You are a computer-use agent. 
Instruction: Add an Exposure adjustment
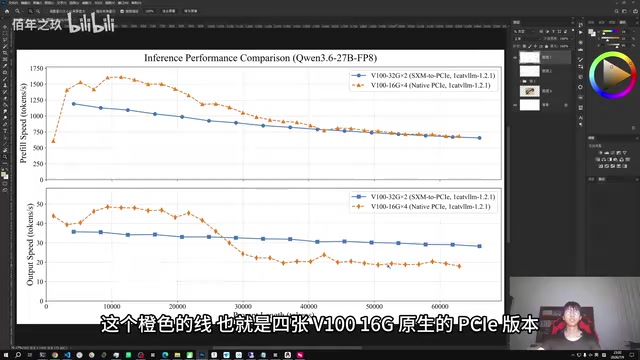618,153
